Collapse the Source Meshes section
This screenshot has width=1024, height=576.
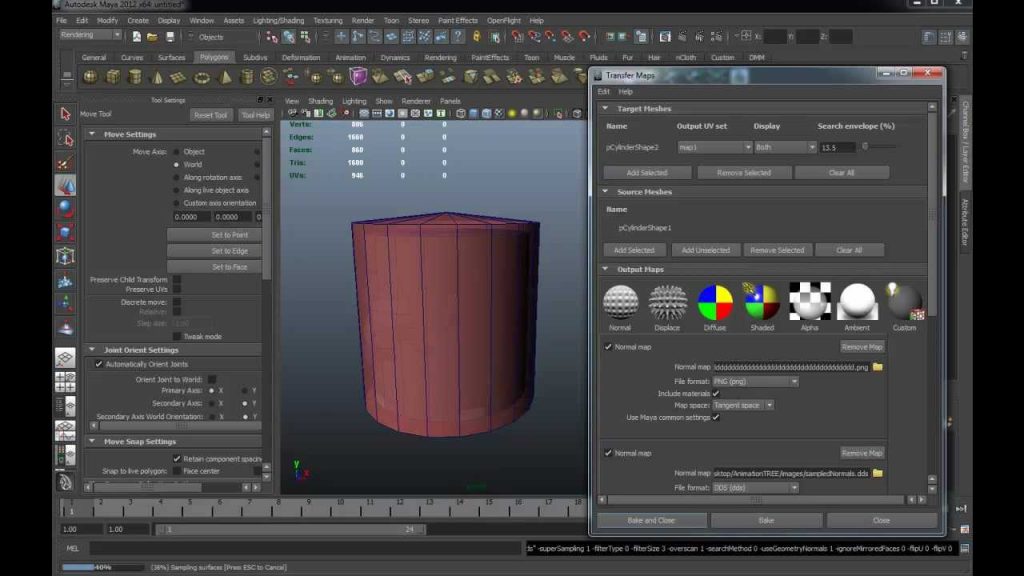coord(605,192)
